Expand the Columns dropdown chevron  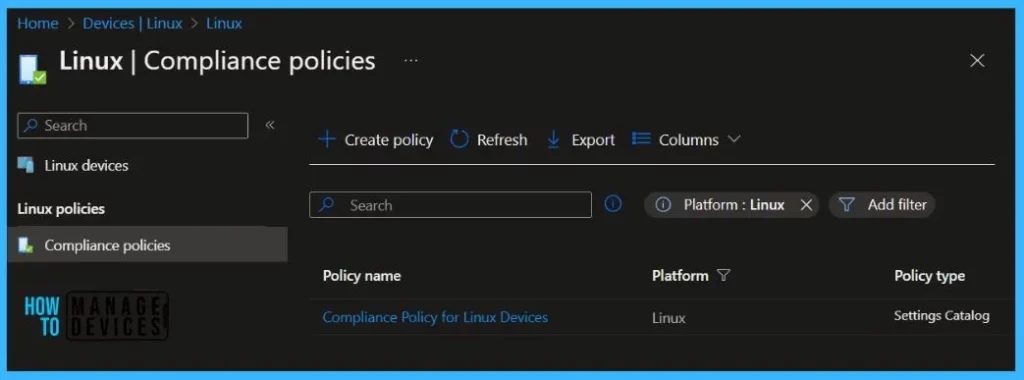click(x=733, y=139)
